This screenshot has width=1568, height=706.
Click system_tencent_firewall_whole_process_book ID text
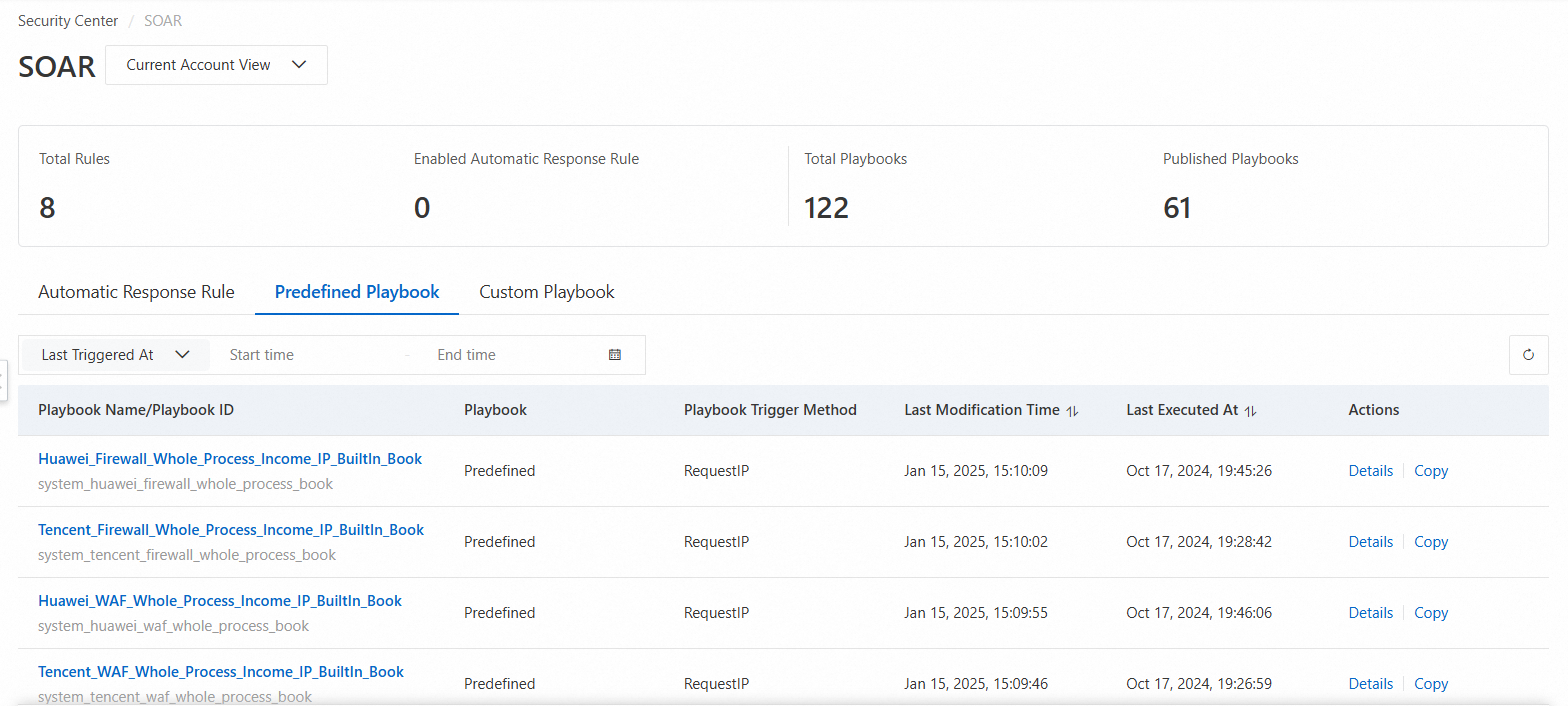point(187,555)
